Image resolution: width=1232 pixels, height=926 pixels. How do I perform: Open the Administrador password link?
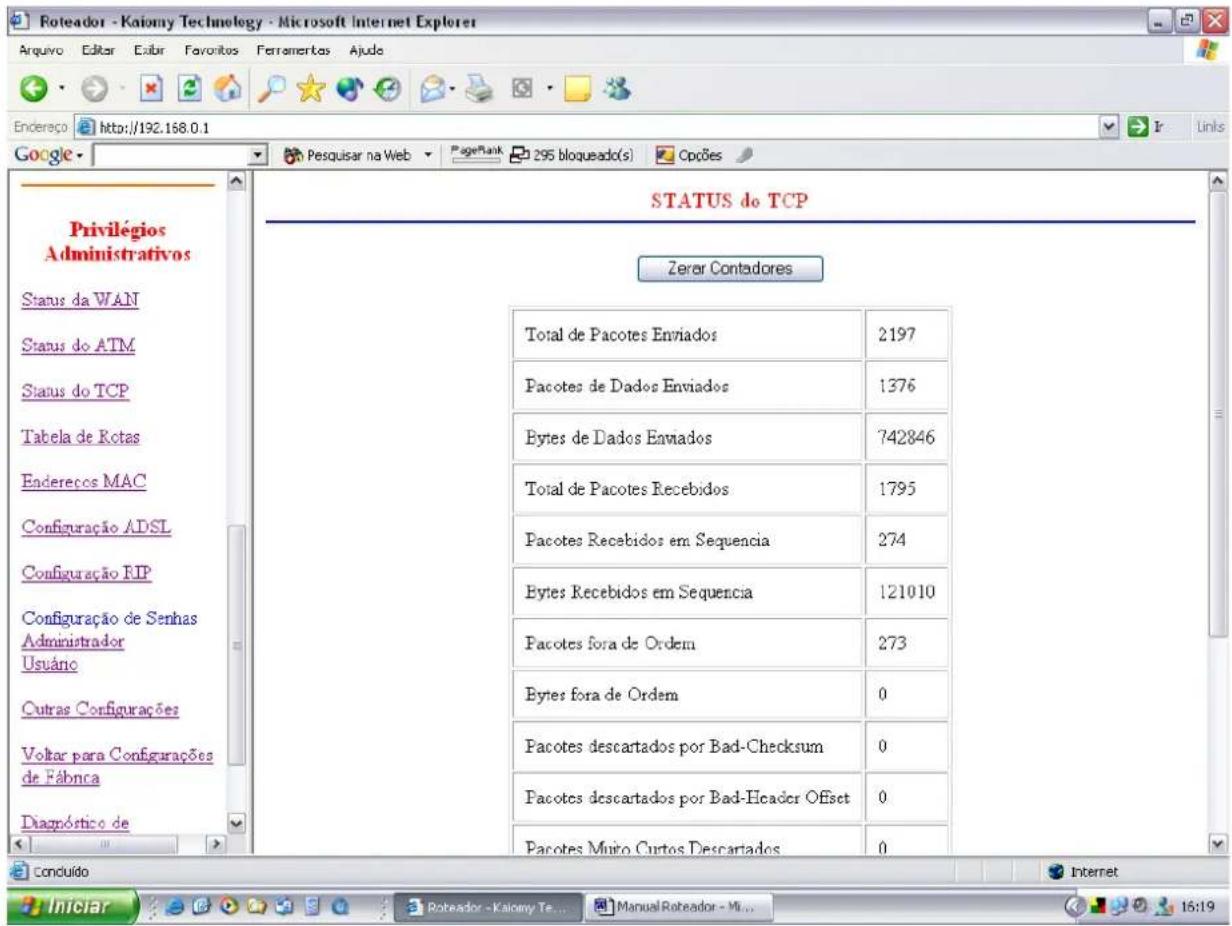[x=72, y=643]
